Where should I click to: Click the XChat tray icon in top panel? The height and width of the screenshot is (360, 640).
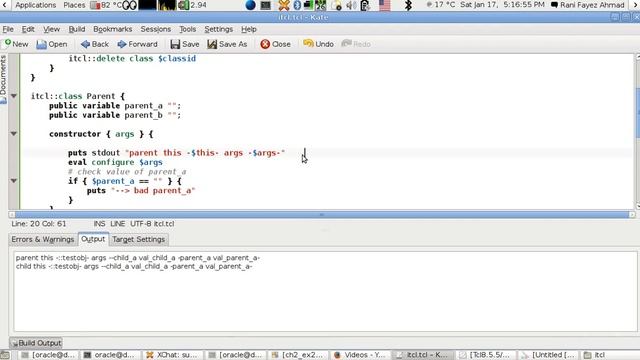point(284,5)
